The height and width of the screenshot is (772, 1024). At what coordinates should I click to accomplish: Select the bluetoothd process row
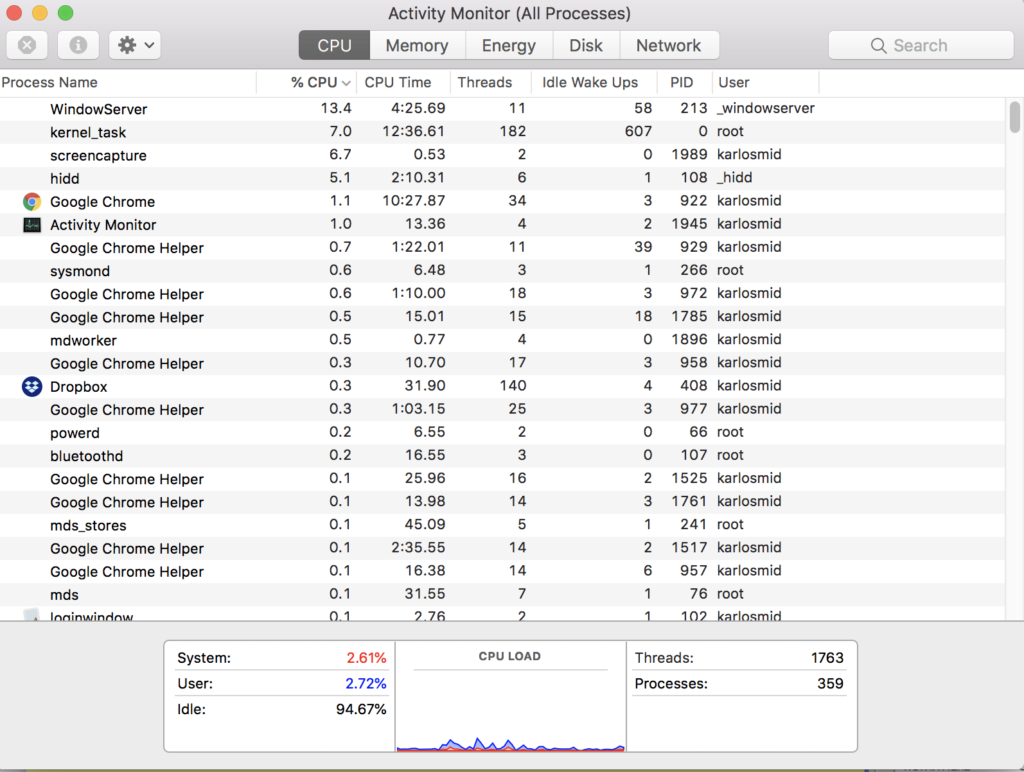(x=502, y=456)
